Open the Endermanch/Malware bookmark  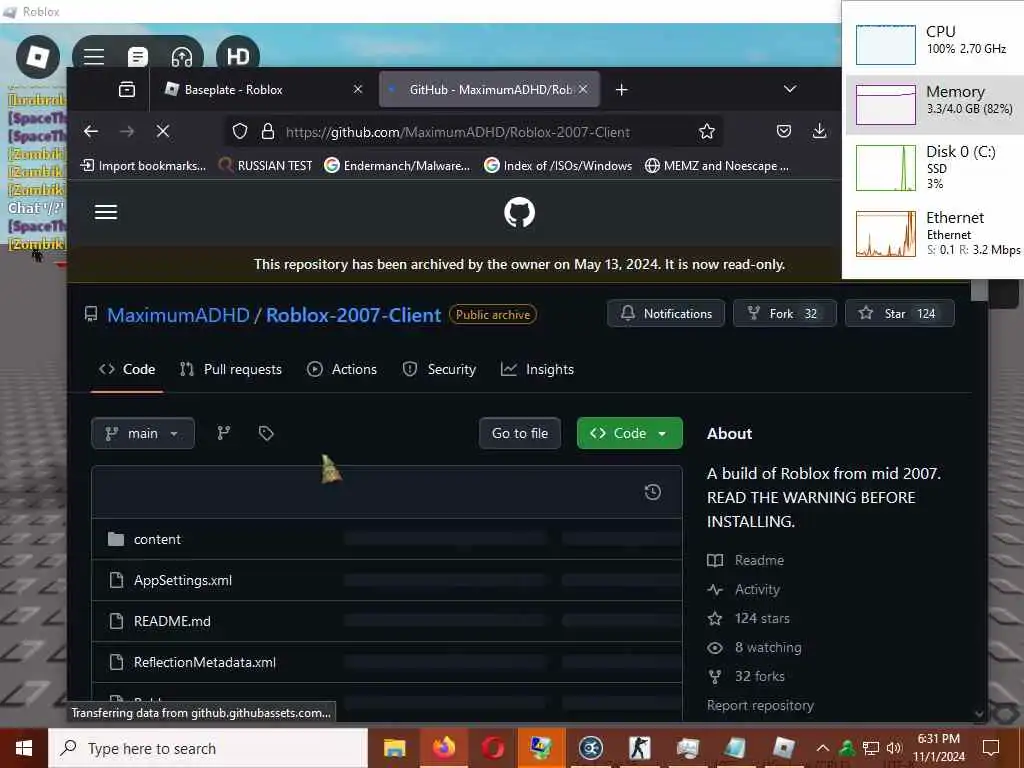397,166
